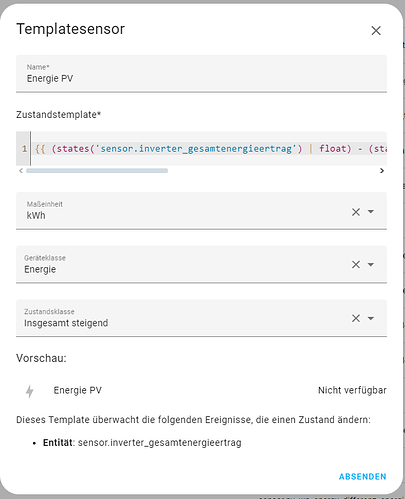Viewport: 405px width, 499px height.
Task: Click the lightning bolt preview icon
Action: (x=30, y=391)
